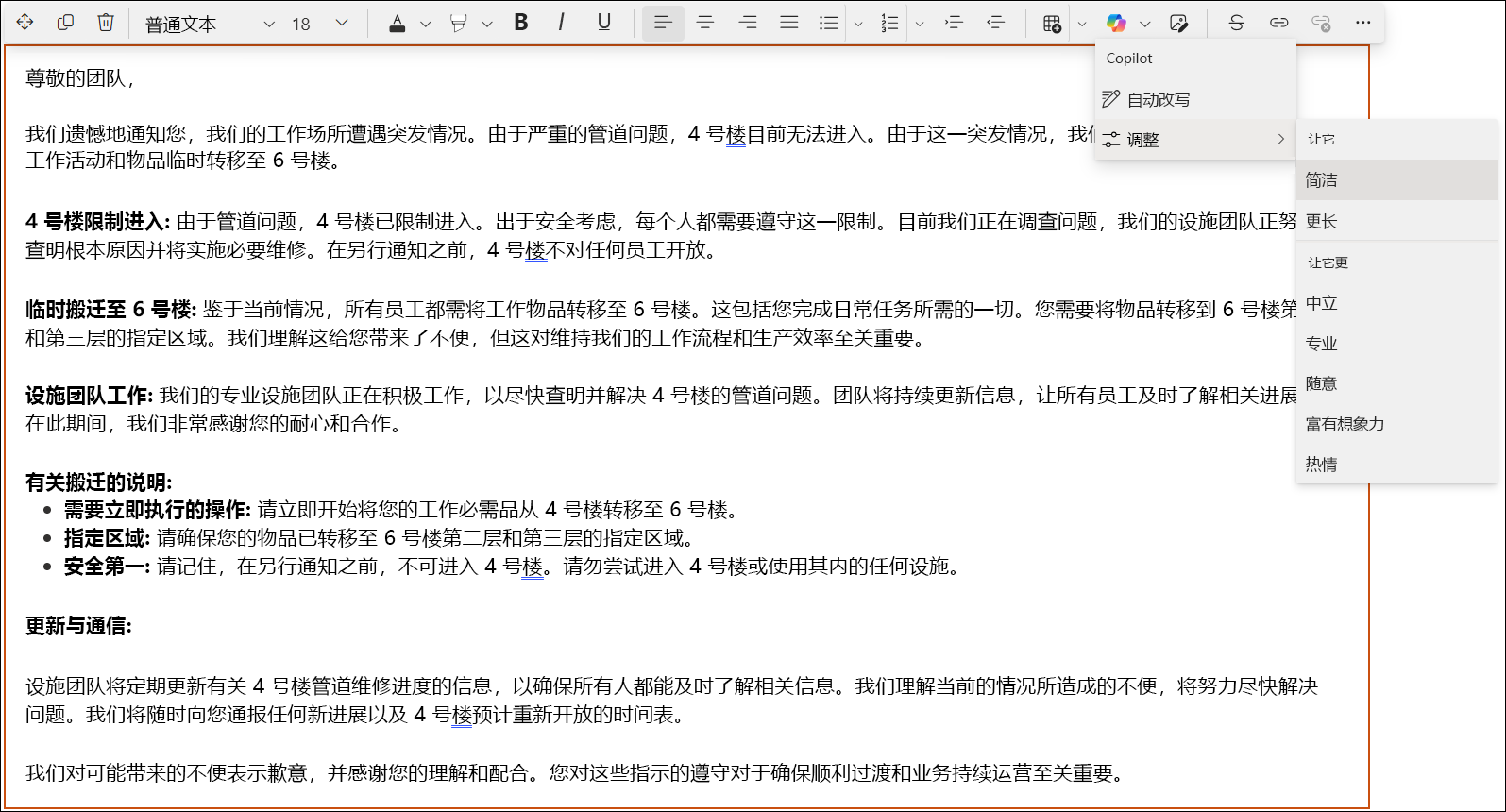Expand the highlight color options arrow
The width and height of the screenshot is (1506, 812).
tap(487, 25)
